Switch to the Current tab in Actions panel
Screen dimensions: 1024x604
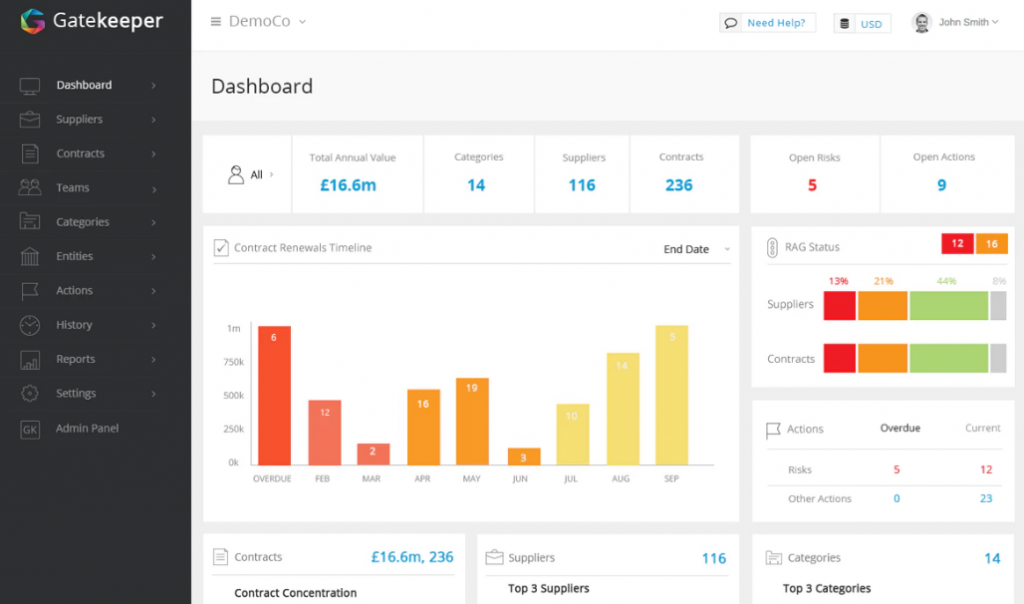click(x=981, y=427)
